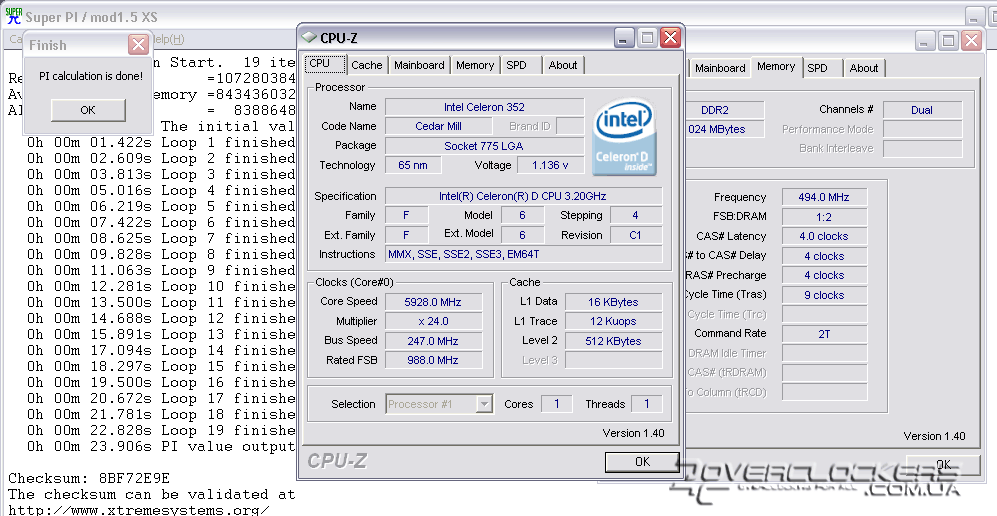Image resolution: width=997 pixels, height=516 pixels.
Task: Click the Specification field Celeron D 3.20GHz
Action: pos(523,196)
